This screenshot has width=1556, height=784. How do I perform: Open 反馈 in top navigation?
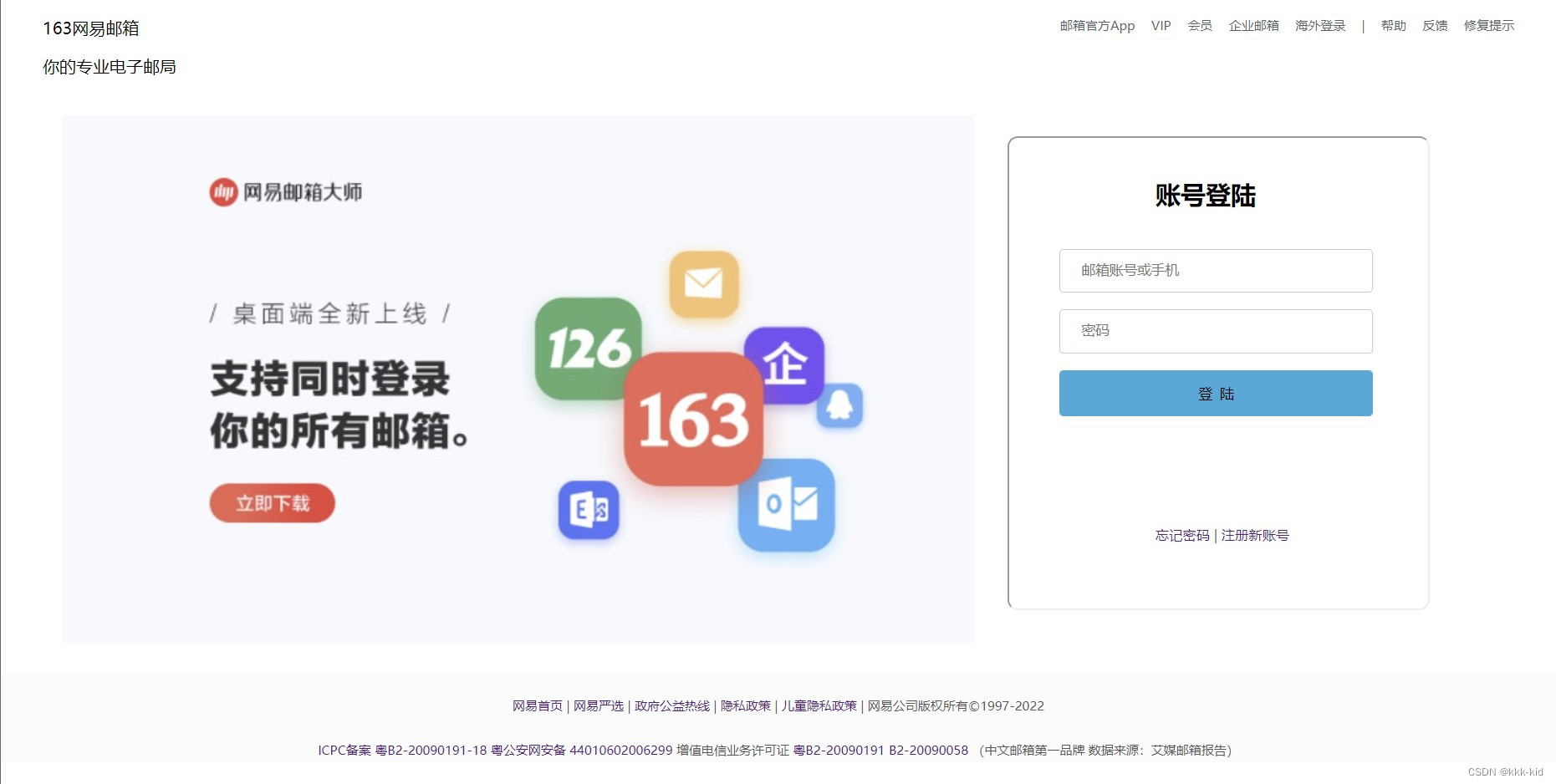pyautogui.click(x=1435, y=26)
